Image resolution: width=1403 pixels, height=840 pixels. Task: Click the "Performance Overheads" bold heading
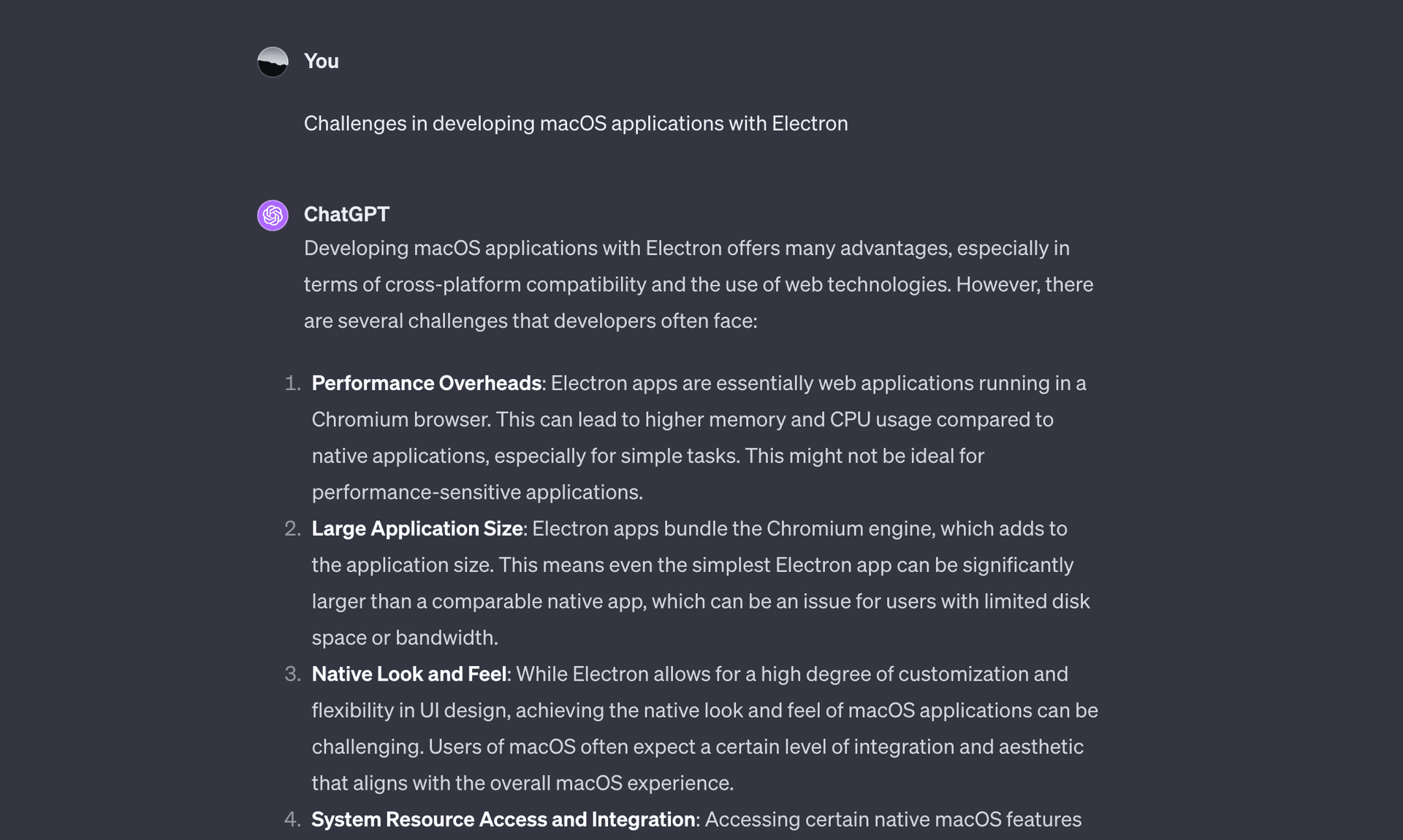pyautogui.click(x=426, y=383)
